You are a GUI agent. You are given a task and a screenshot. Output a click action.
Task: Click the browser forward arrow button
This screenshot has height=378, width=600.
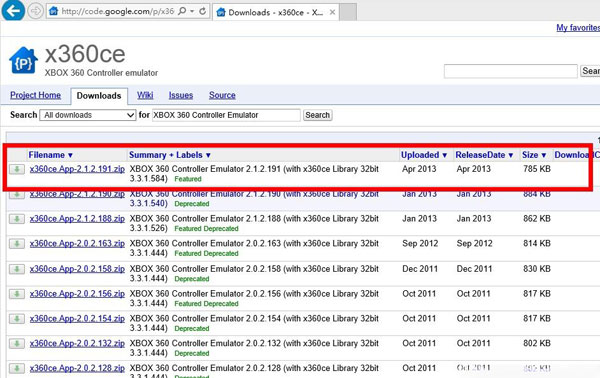pyautogui.click(x=36, y=11)
